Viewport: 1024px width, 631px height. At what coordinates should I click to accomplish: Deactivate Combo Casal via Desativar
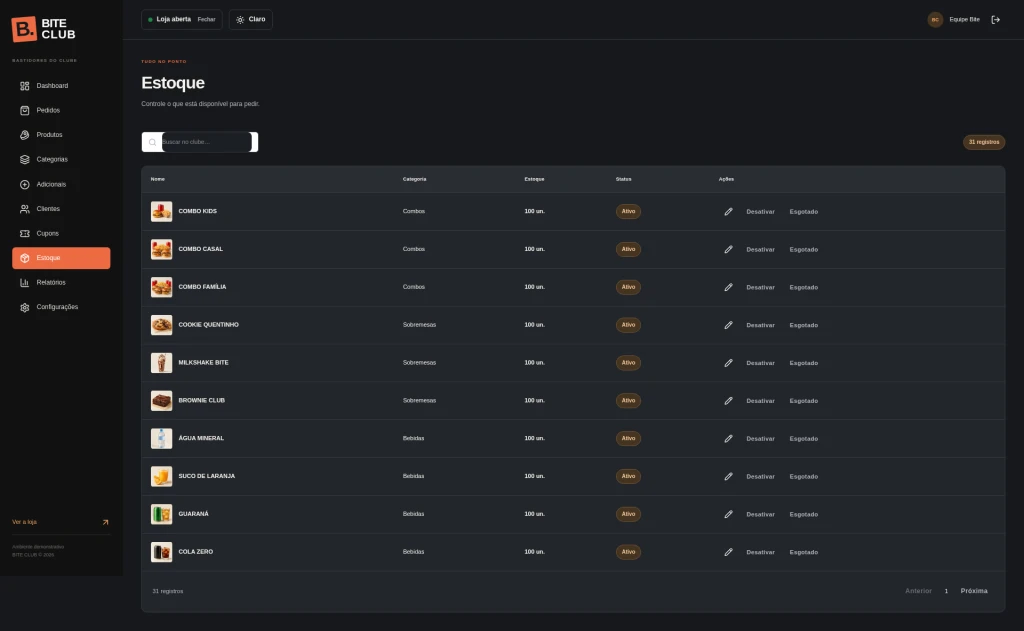click(x=760, y=250)
